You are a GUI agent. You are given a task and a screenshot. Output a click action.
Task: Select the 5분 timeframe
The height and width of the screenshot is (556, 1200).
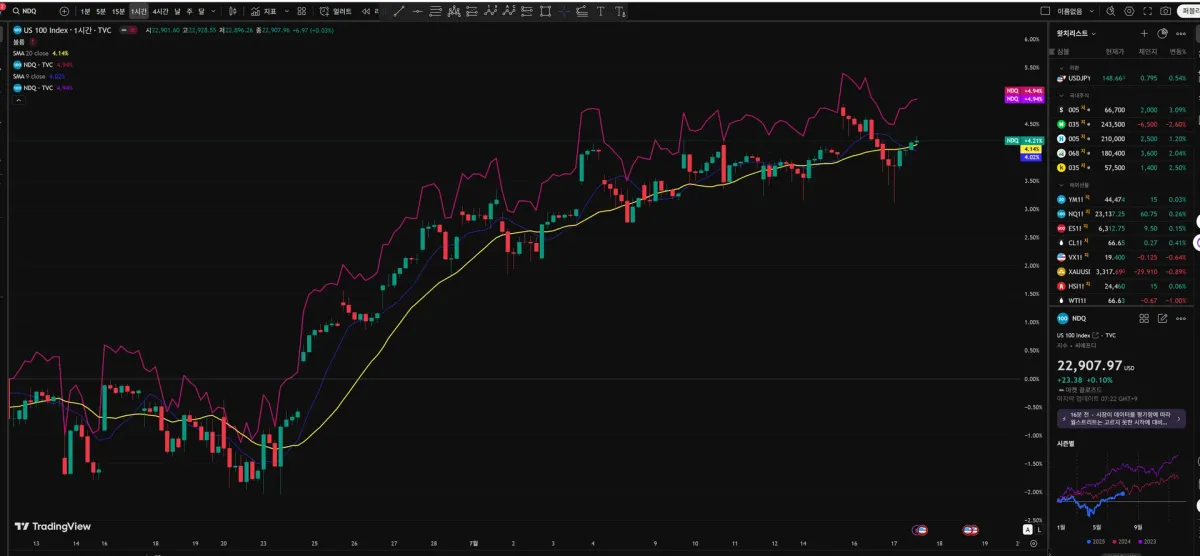tap(101, 11)
